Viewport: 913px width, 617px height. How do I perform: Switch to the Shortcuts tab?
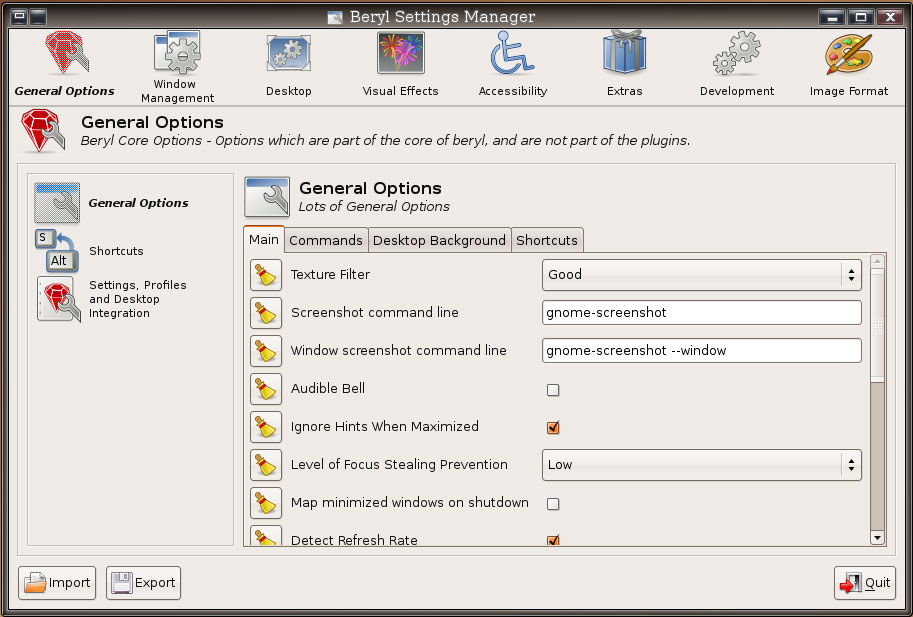click(x=547, y=240)
